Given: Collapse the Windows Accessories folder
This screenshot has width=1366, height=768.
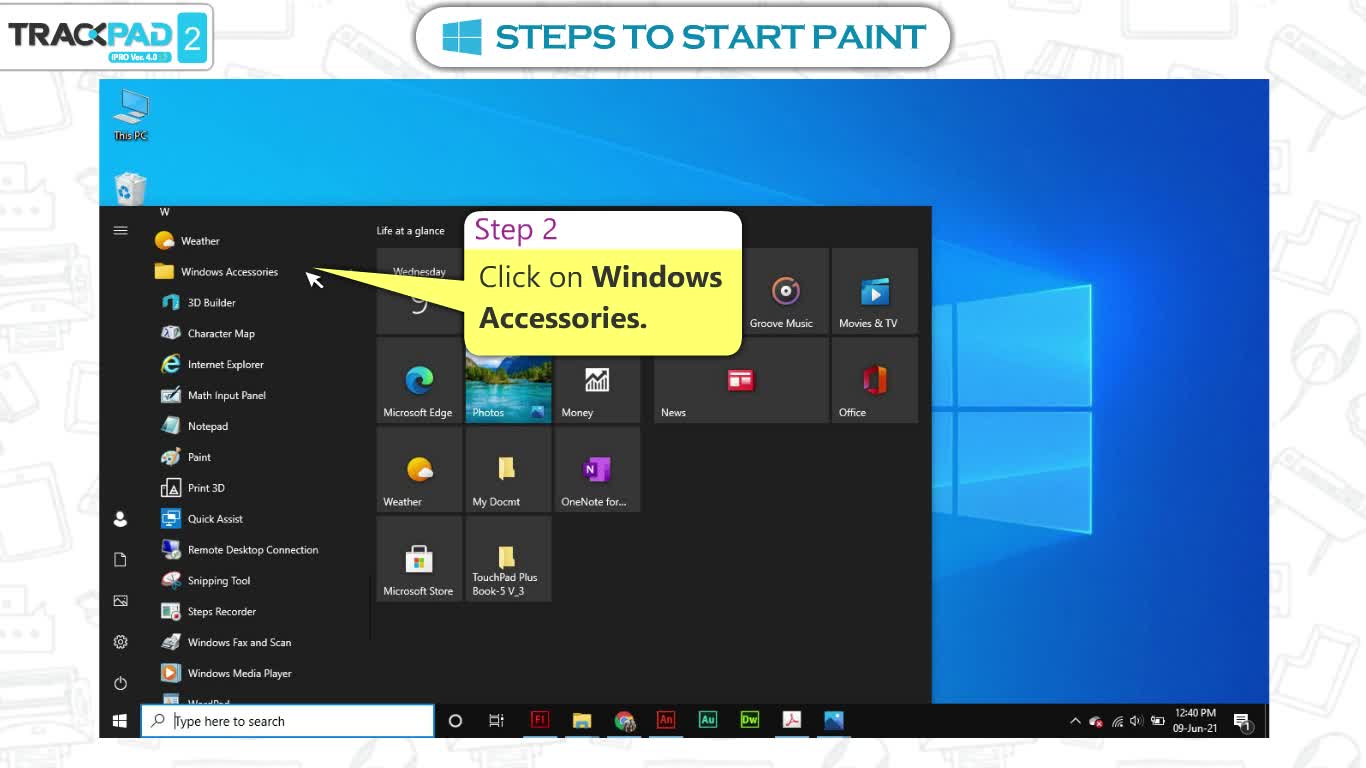Looking at the screenshot, I should pyautogui.click(x=216, y=272).
